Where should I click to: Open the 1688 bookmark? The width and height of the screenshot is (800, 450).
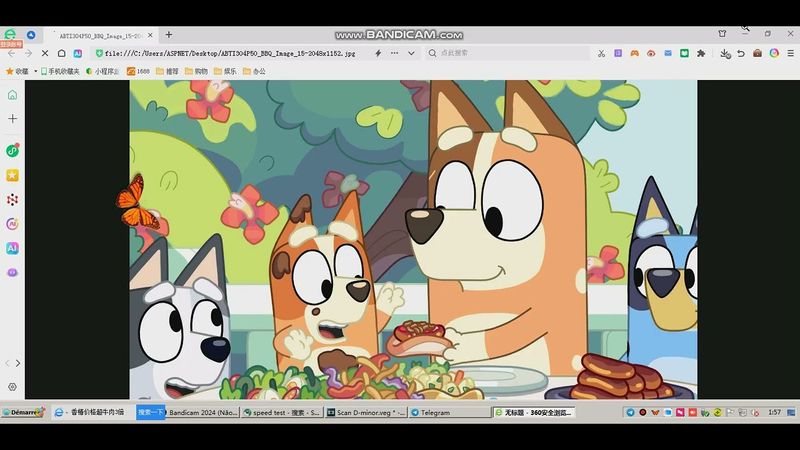(137, 71)
